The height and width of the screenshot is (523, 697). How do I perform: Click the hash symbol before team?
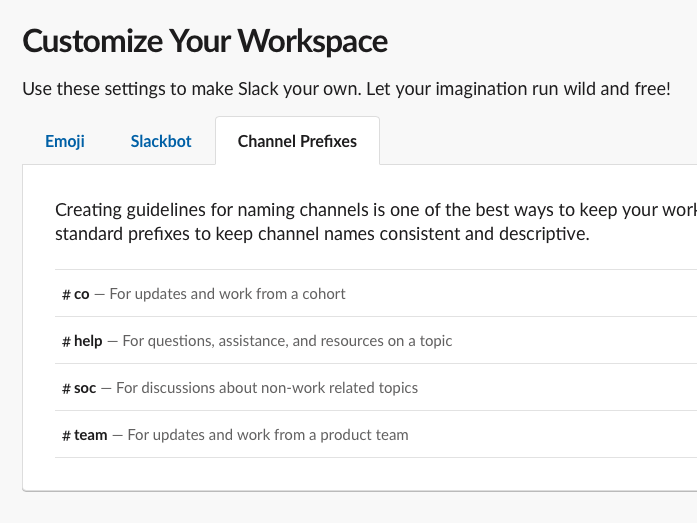pos(66,436)
